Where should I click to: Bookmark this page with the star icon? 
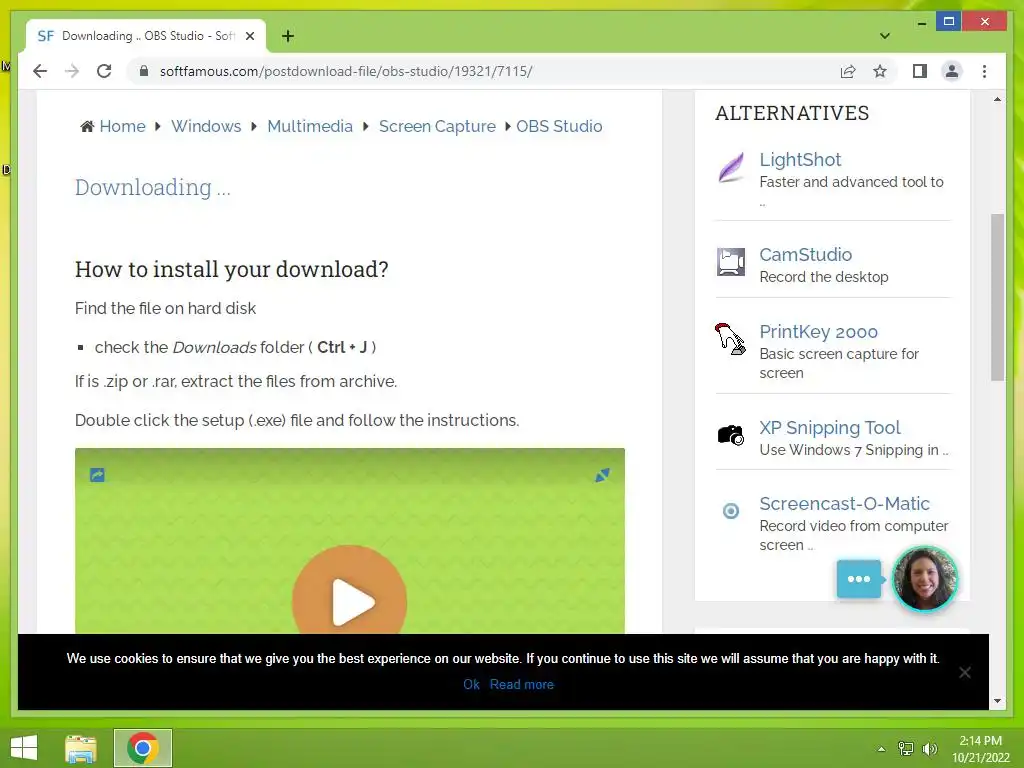[880, 71]
